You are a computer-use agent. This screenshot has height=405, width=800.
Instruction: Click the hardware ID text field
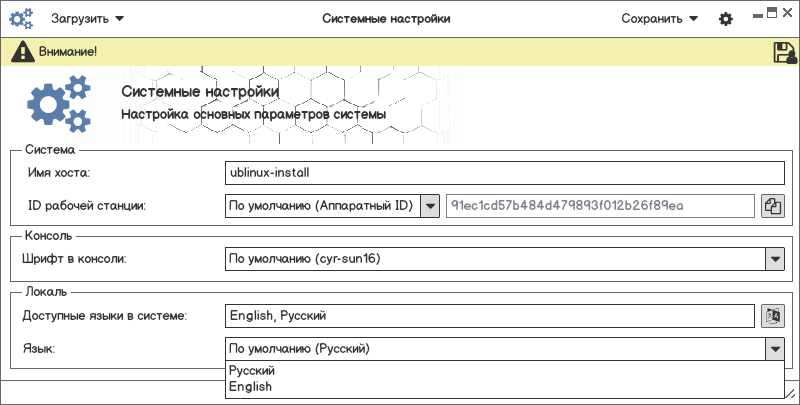tap(600, 206)
